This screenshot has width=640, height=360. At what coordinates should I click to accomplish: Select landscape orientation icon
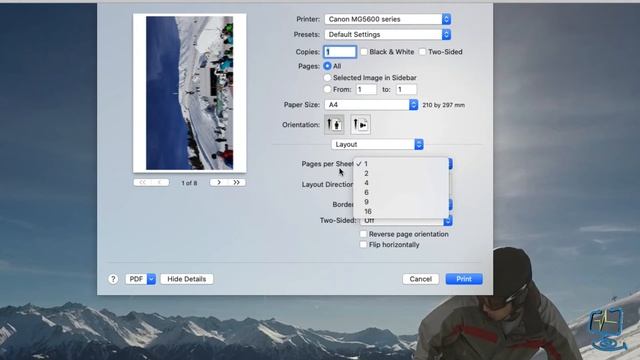(x=360, y=124)
